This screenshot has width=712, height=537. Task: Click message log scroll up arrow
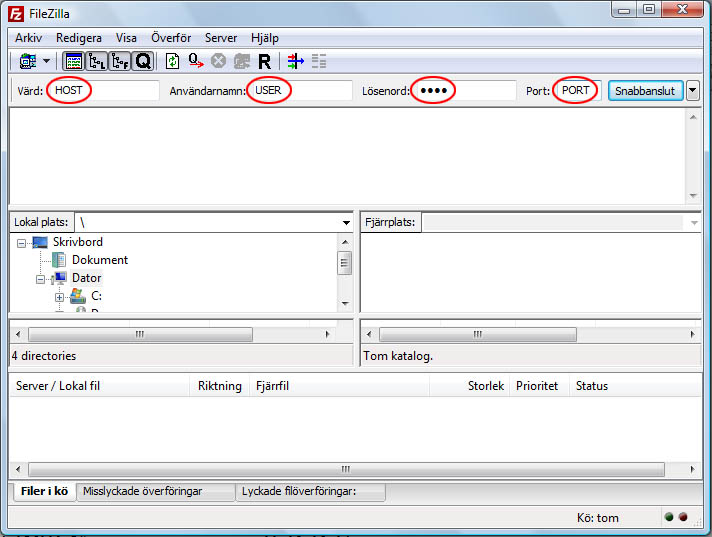click(693, 117)
